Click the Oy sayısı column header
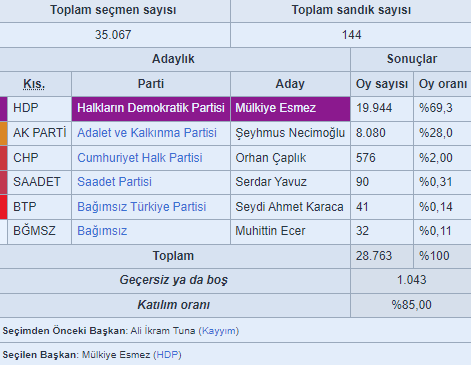Viewport: 471px width, 365px height. pyautogui.click(x=382, y=84)
